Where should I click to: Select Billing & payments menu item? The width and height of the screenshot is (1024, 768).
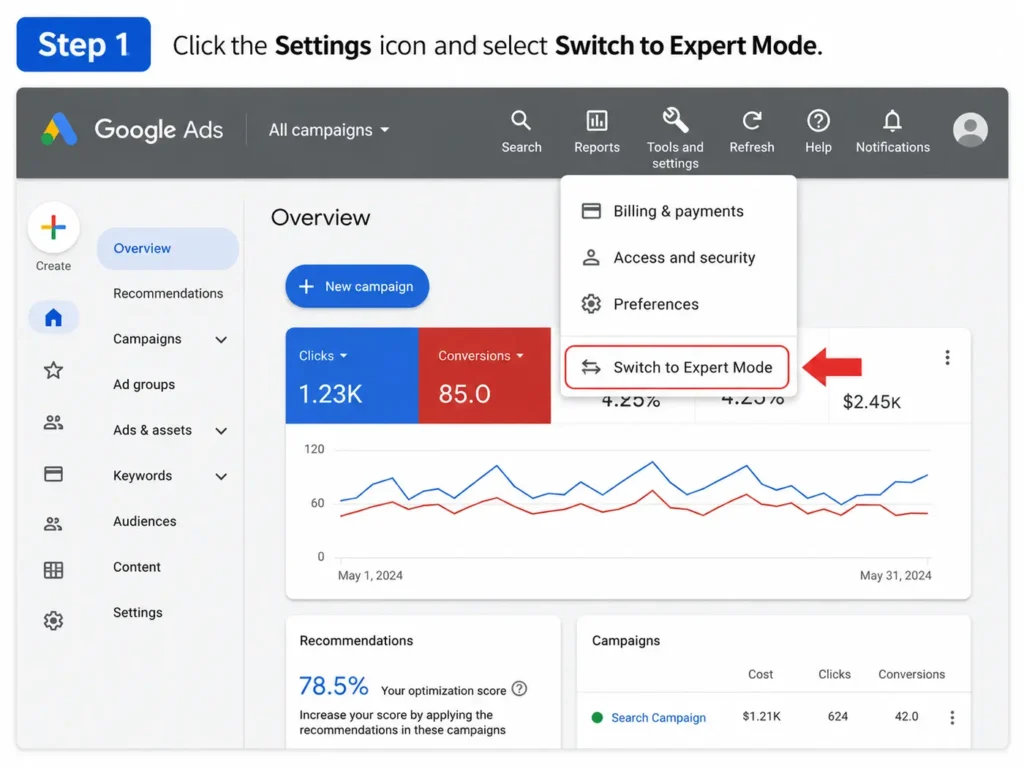point(678,211)
